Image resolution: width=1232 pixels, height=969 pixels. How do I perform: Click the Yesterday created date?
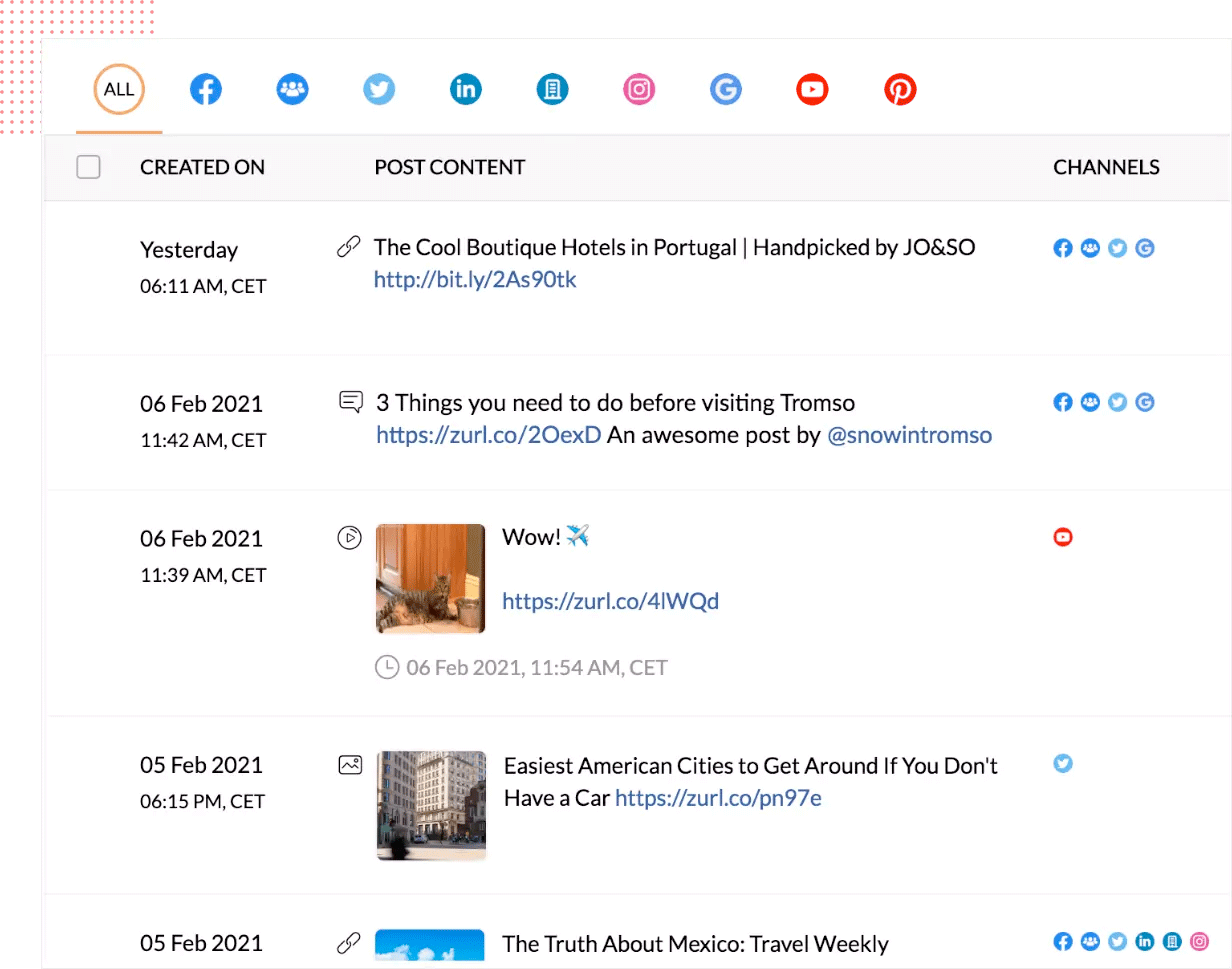point(189,250)
